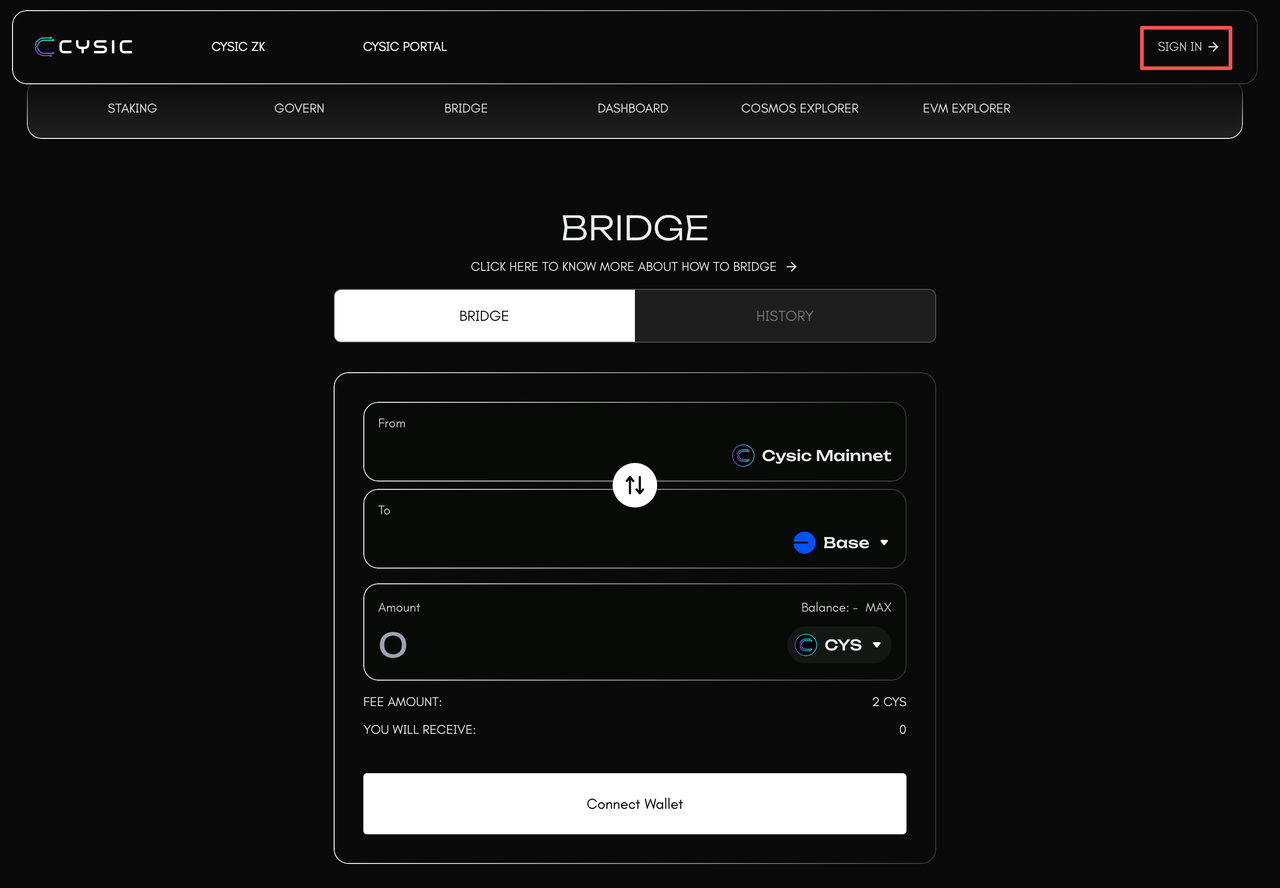Expand the Base destination network dropdown
The width and height of the screenshot is (1280, 888).
[x=883, y=543]
